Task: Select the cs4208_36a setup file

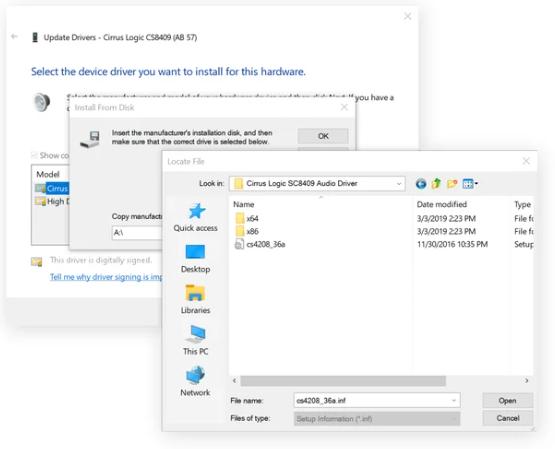Action: (260, 244)
